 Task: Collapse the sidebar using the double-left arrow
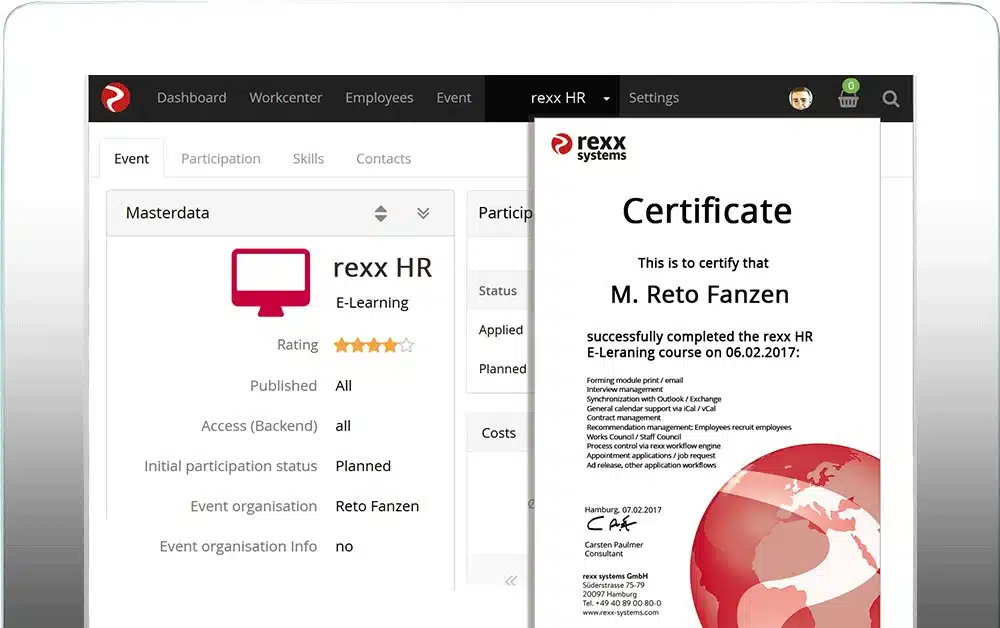tap(511, 580)
